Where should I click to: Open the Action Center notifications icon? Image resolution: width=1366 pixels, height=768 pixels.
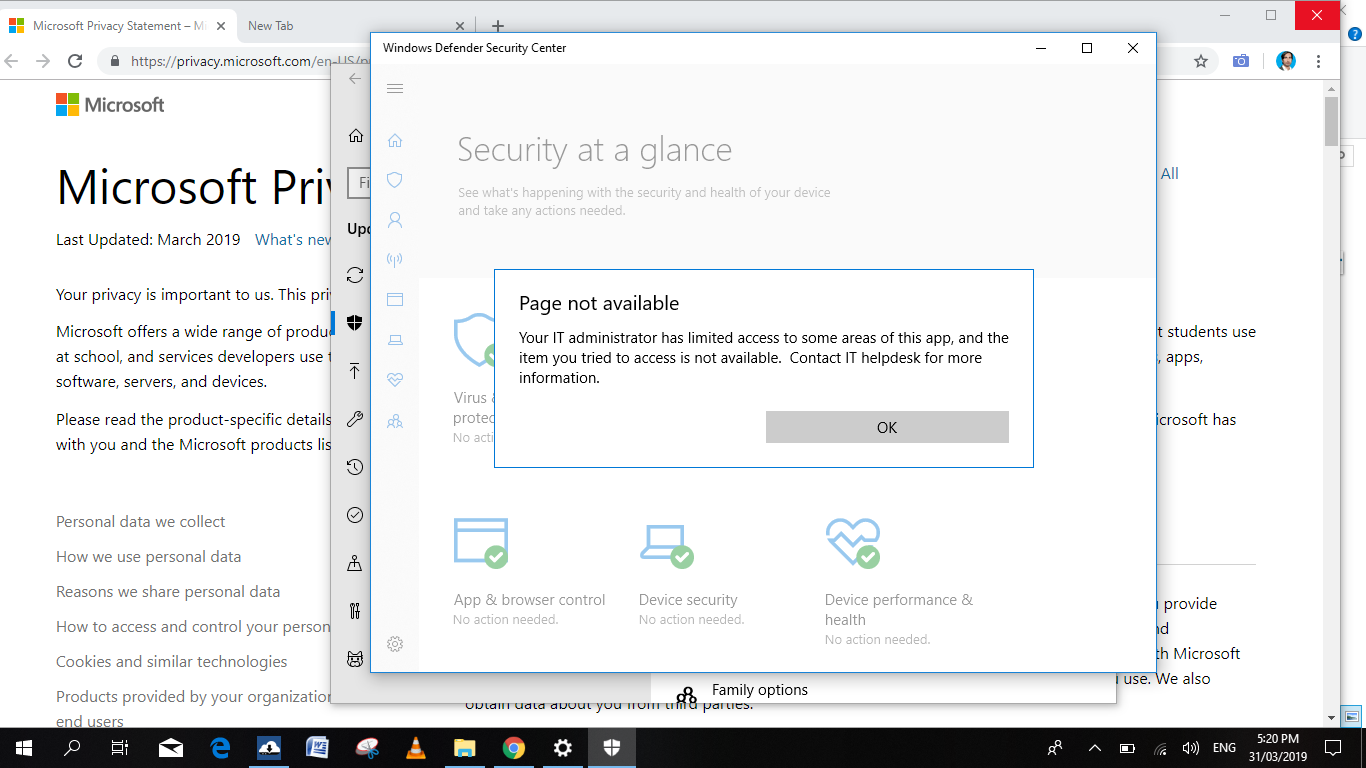[1333, 748]
